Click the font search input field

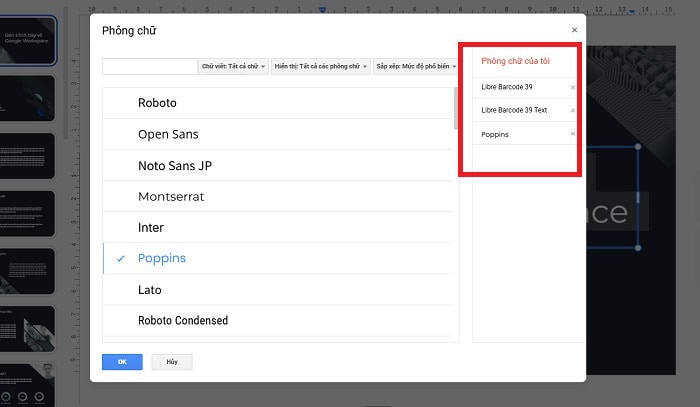(149, 66)
